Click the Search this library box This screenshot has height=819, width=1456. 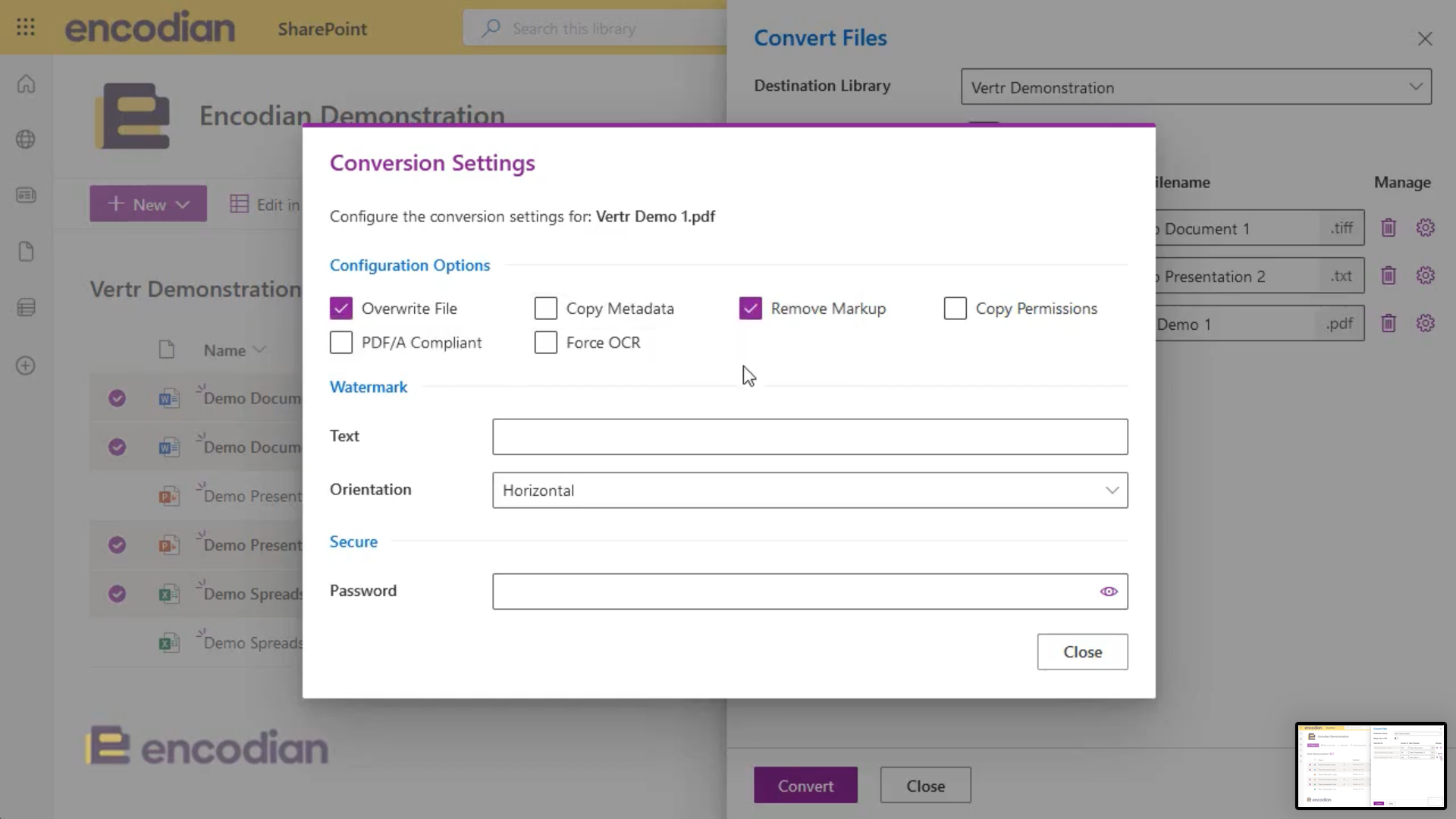coord(595,28)
